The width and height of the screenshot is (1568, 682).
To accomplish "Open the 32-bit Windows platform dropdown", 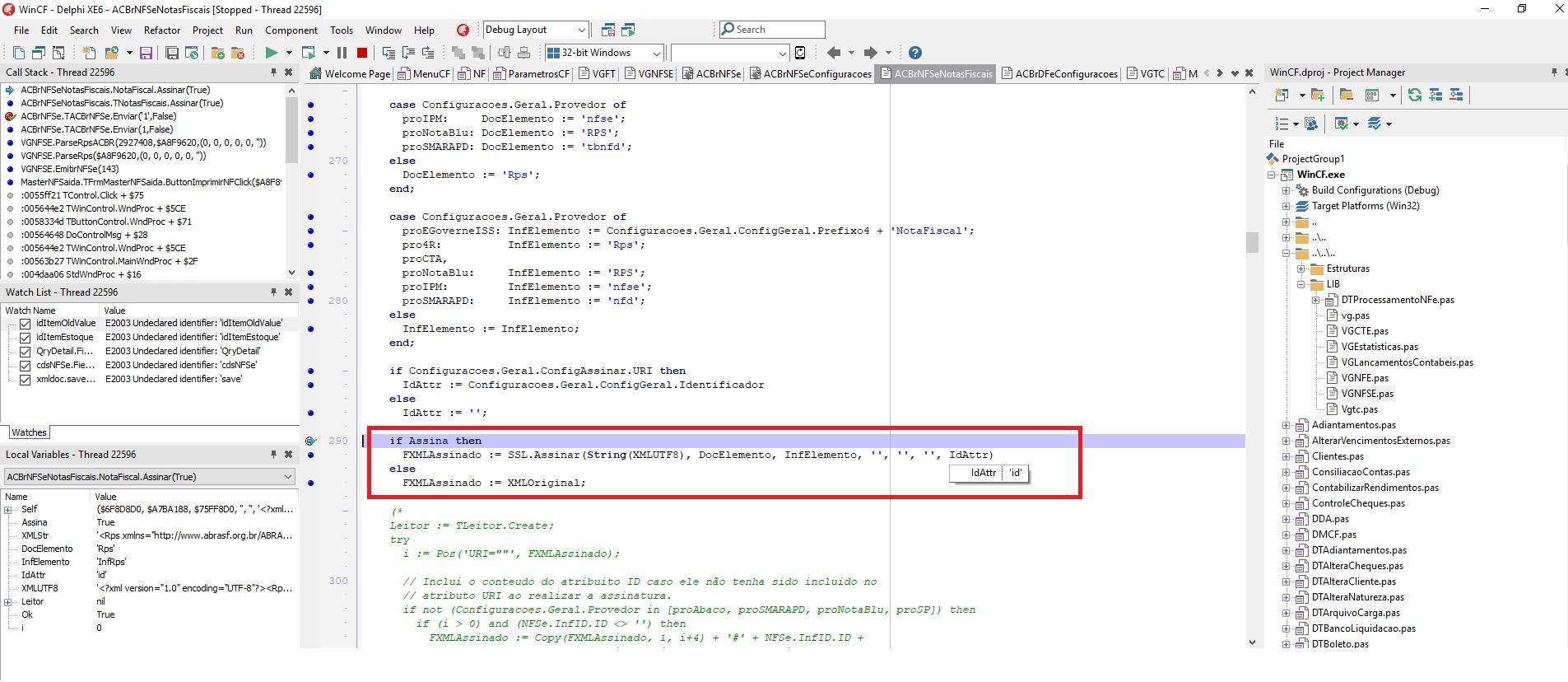I will [x=656, y=53].
